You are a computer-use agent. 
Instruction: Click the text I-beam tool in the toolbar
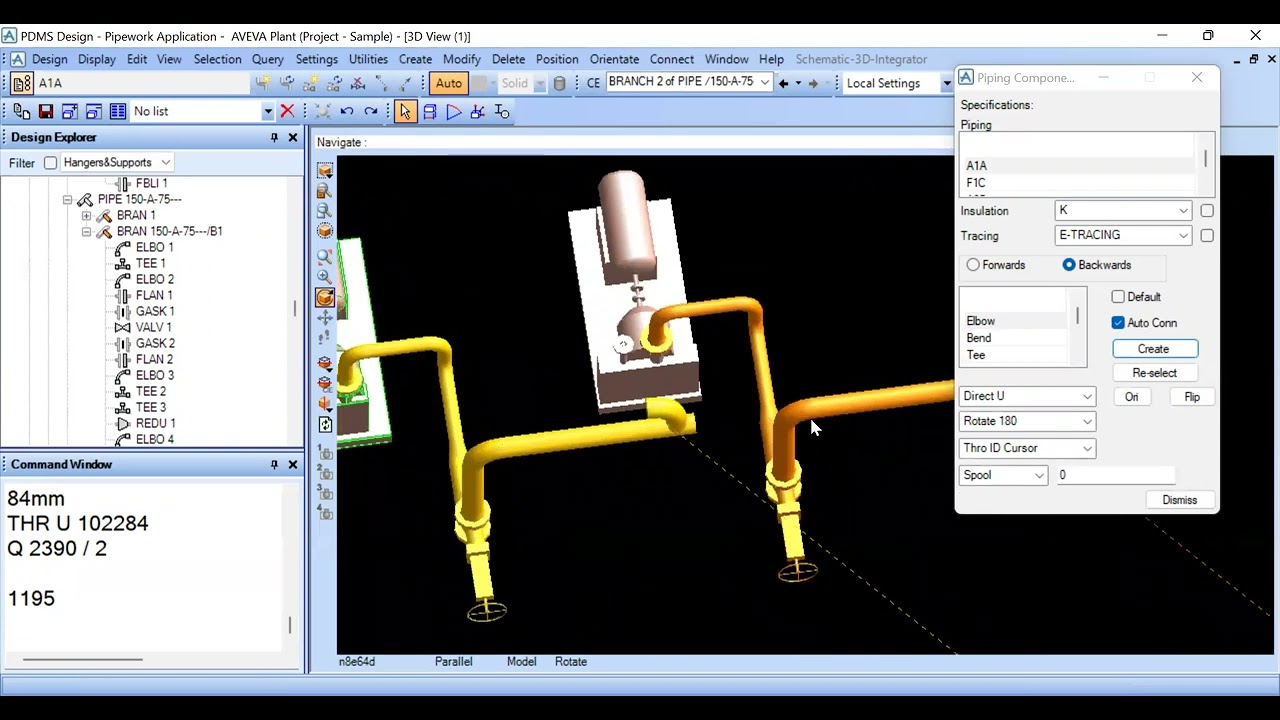pyautogui.click(x=502, y=111)
